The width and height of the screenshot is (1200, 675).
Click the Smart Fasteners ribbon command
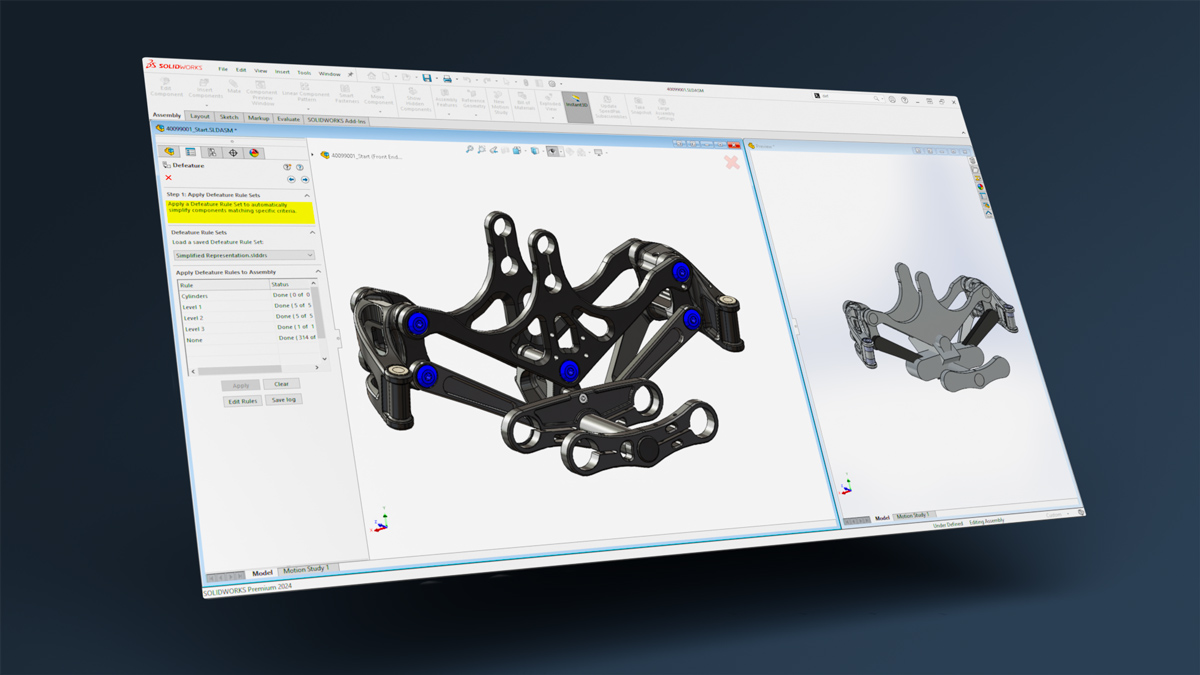pos(346,95)
